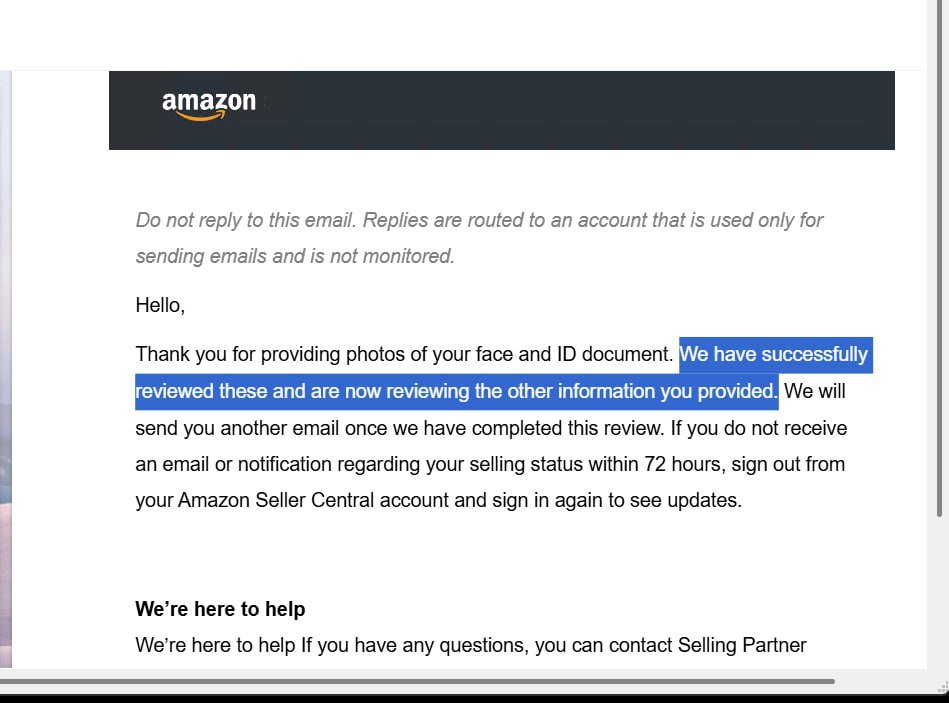Click the "sign out from" text
This screenshot has width=949, height=703.
coord(788,464)
